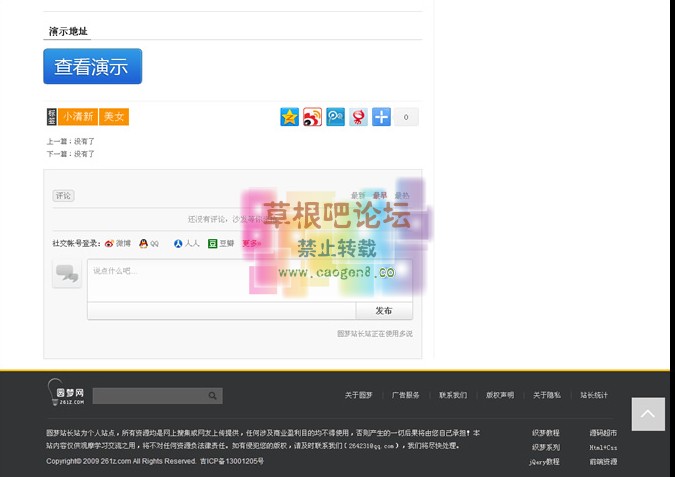Share to Sina Weibo icon
The image size is (675, 477).
click(x=312, y=117)
